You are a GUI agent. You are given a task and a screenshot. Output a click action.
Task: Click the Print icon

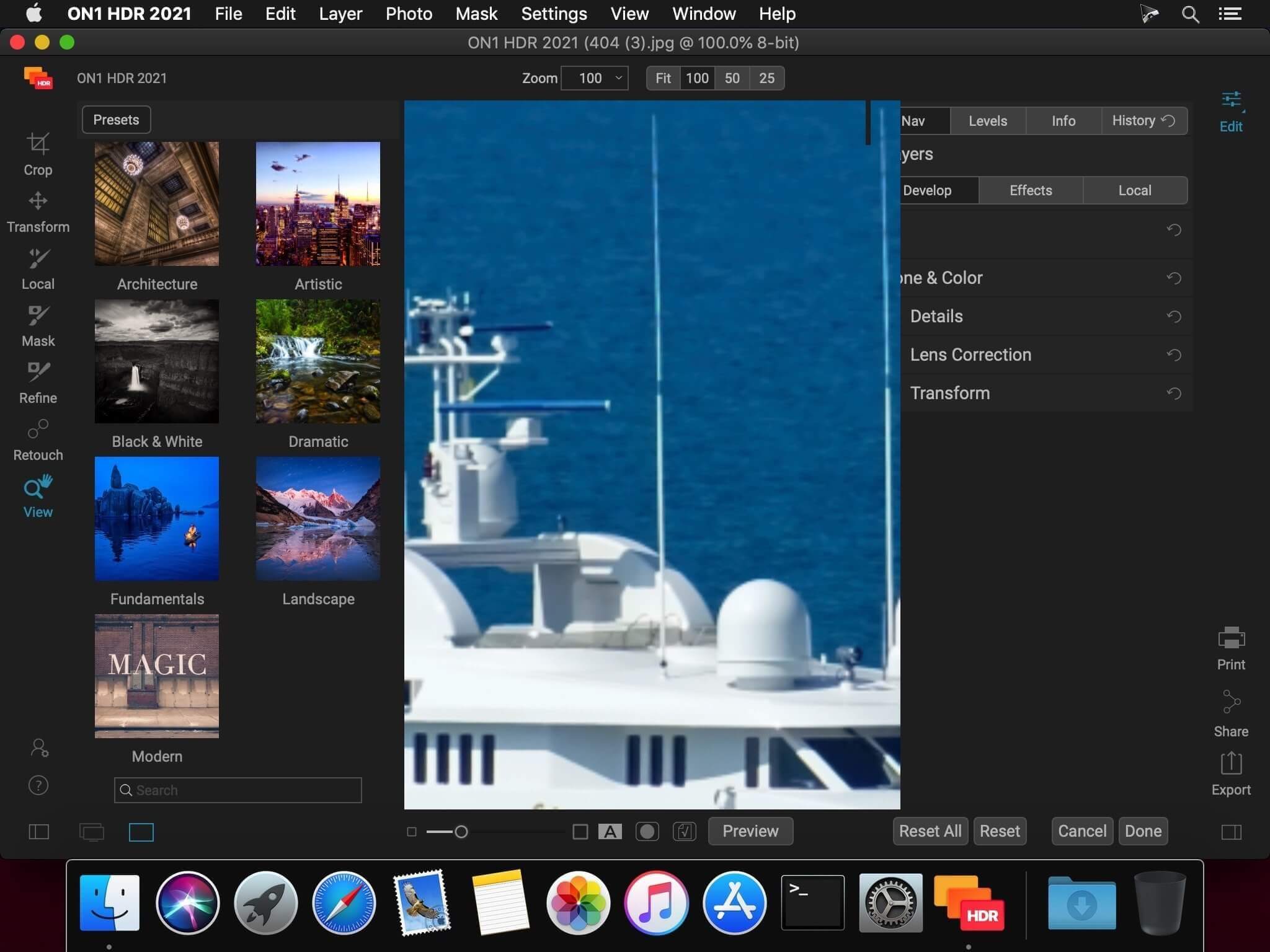[1231, 648]
